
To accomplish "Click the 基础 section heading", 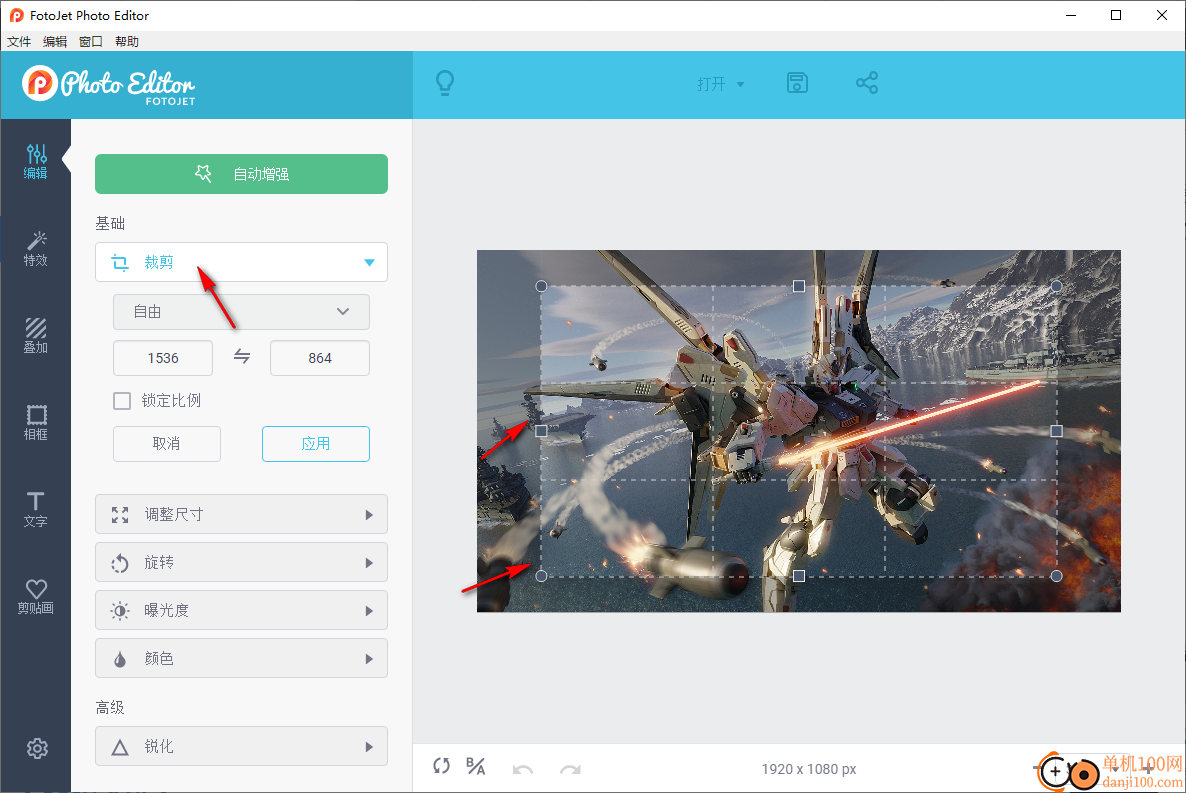I will pos(110,223).
